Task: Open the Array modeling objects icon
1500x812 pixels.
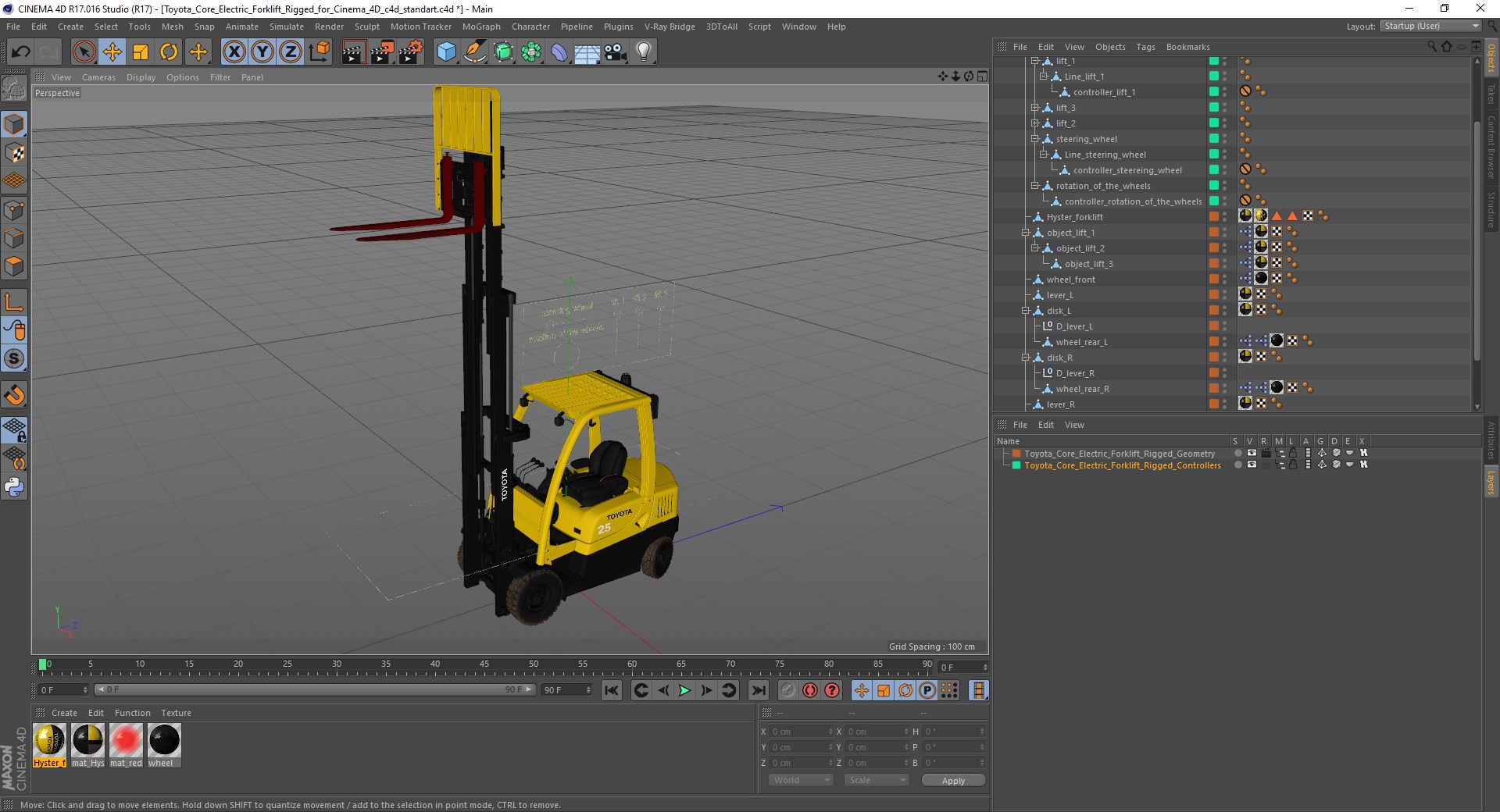Action: pyautogui.click(x=531, y=52)
